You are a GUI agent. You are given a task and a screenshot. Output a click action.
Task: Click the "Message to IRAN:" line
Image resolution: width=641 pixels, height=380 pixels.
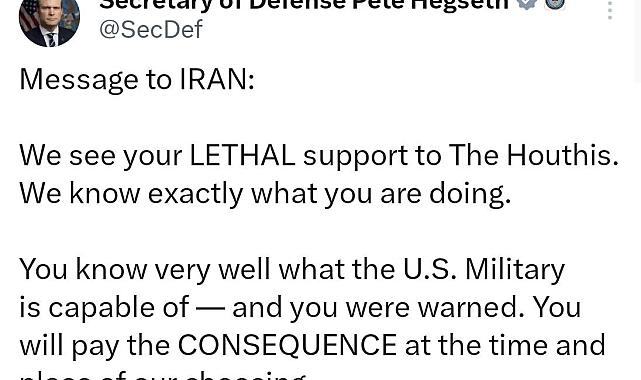pyautogui.click(x=137, y=79)
